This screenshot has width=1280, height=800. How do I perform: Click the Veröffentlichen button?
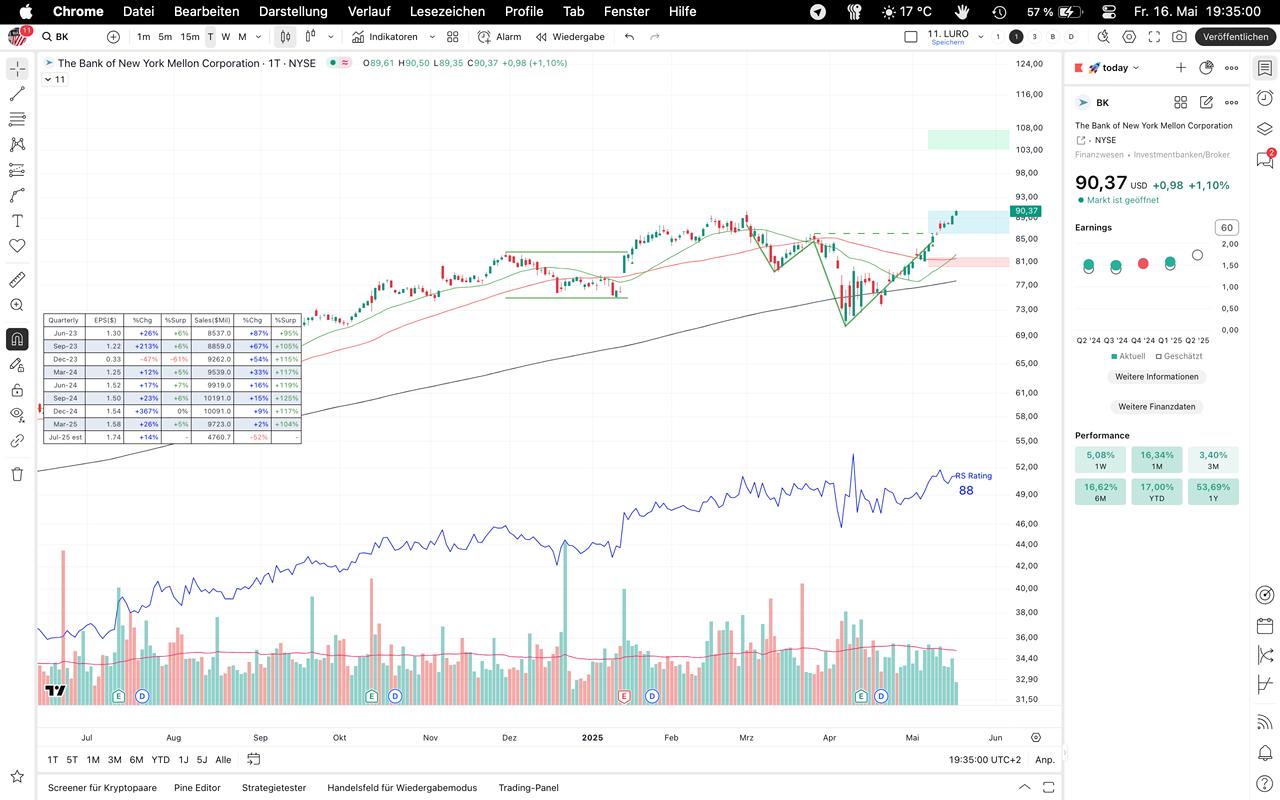coord(1236,37)
